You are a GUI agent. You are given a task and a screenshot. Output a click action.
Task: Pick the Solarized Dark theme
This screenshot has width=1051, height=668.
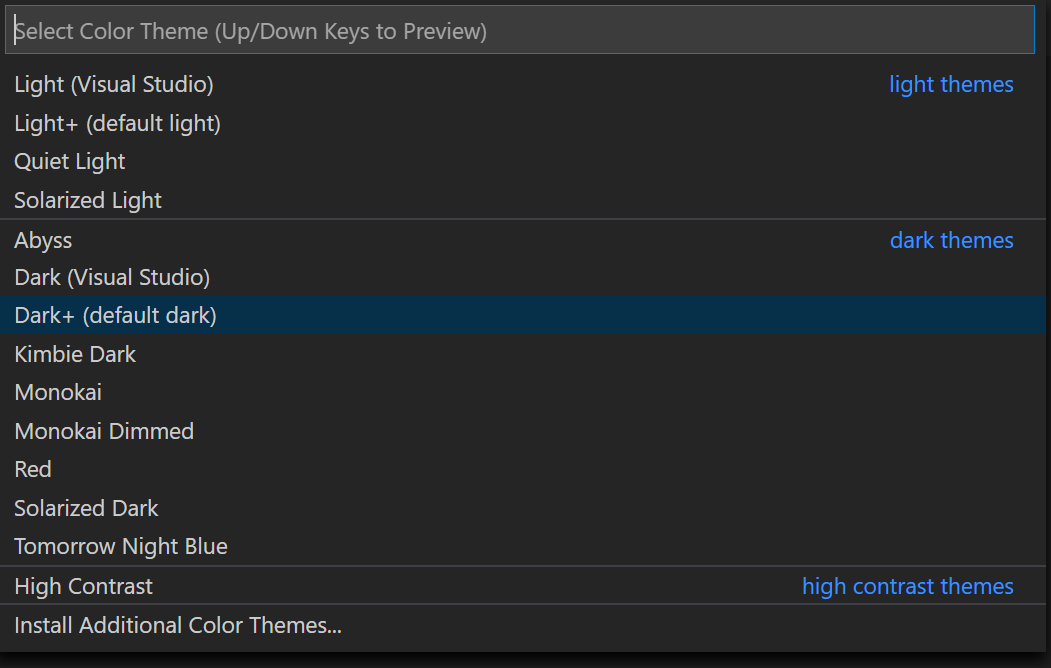[x=86, y=508]
